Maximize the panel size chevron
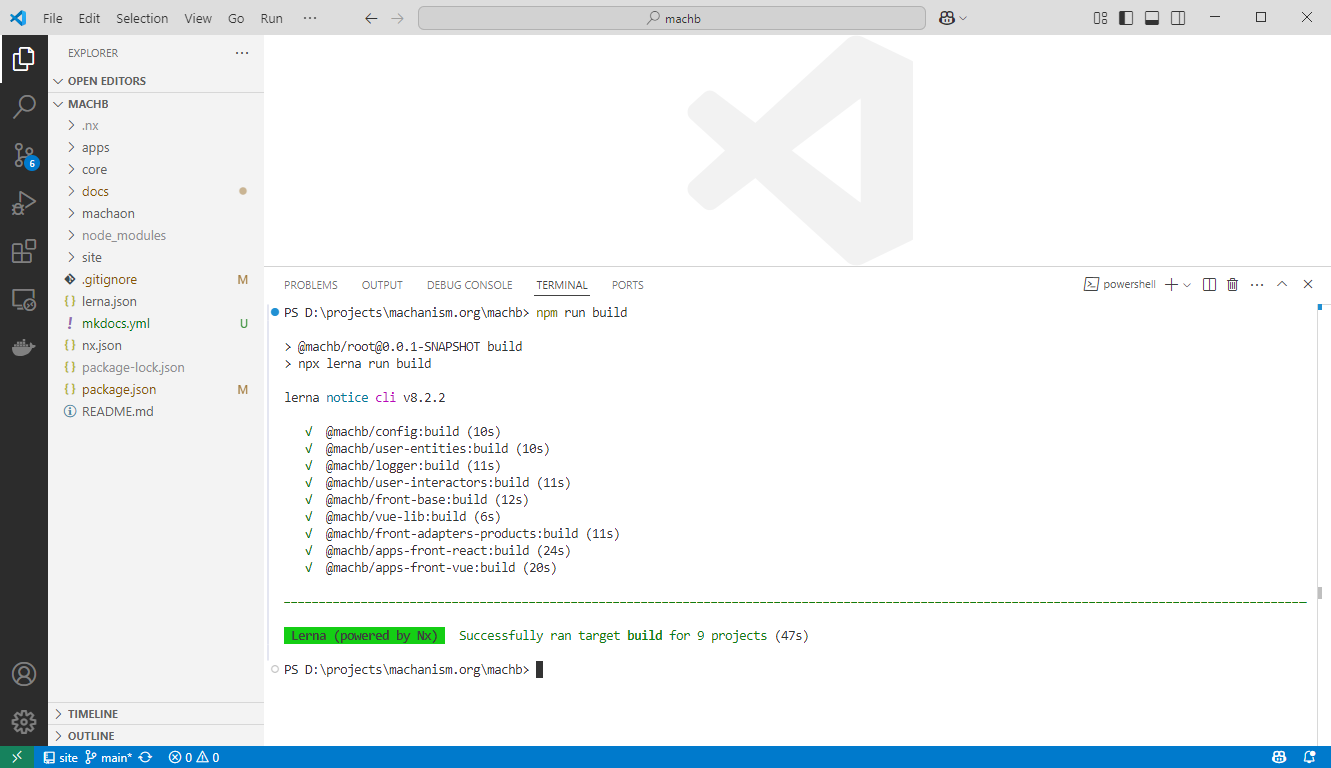This screenshot has height=768, width=1331. tap(1282, 285)
